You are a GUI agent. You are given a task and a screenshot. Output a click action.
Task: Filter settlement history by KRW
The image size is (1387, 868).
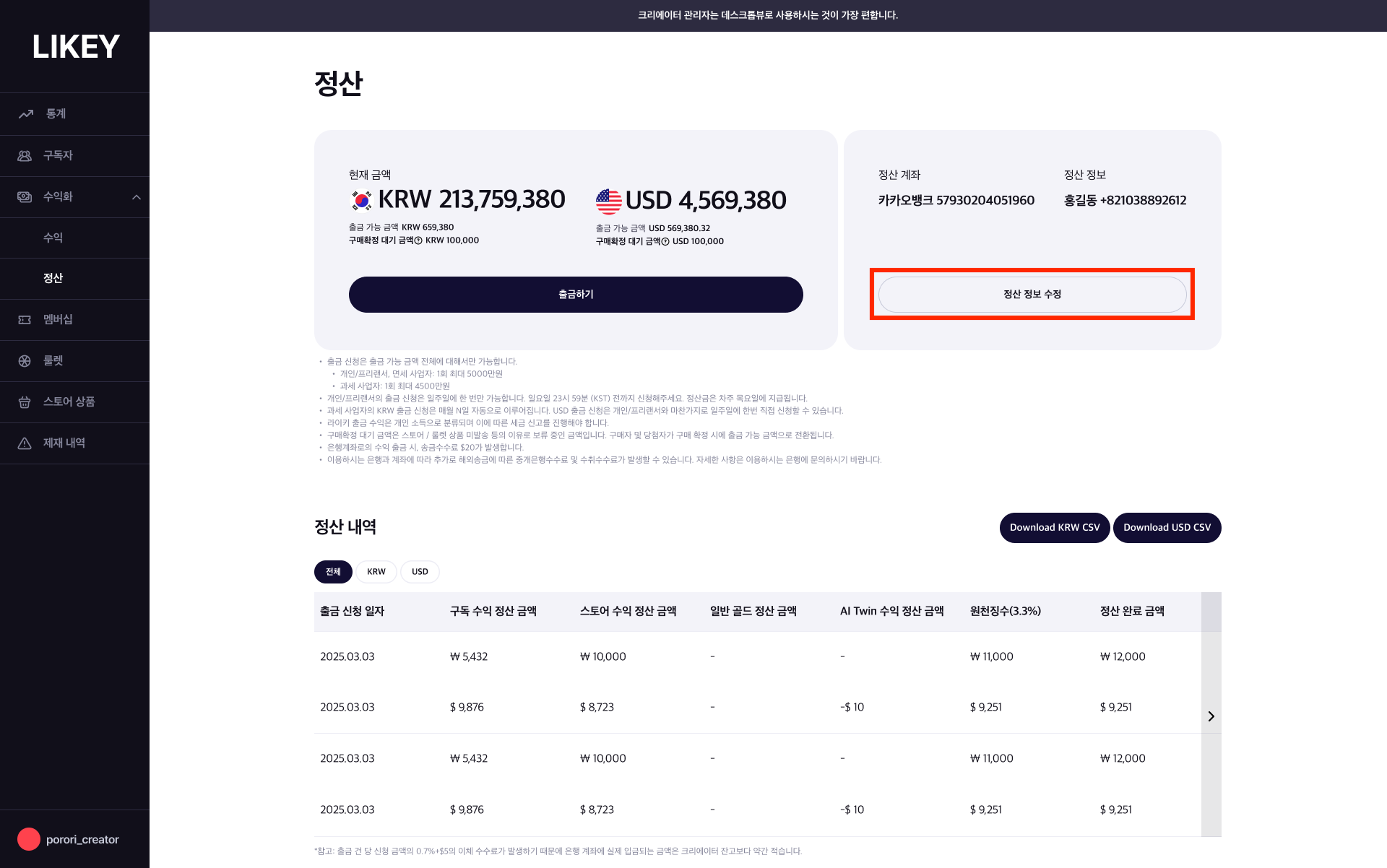pyautogui.click(x=376, y=572)
